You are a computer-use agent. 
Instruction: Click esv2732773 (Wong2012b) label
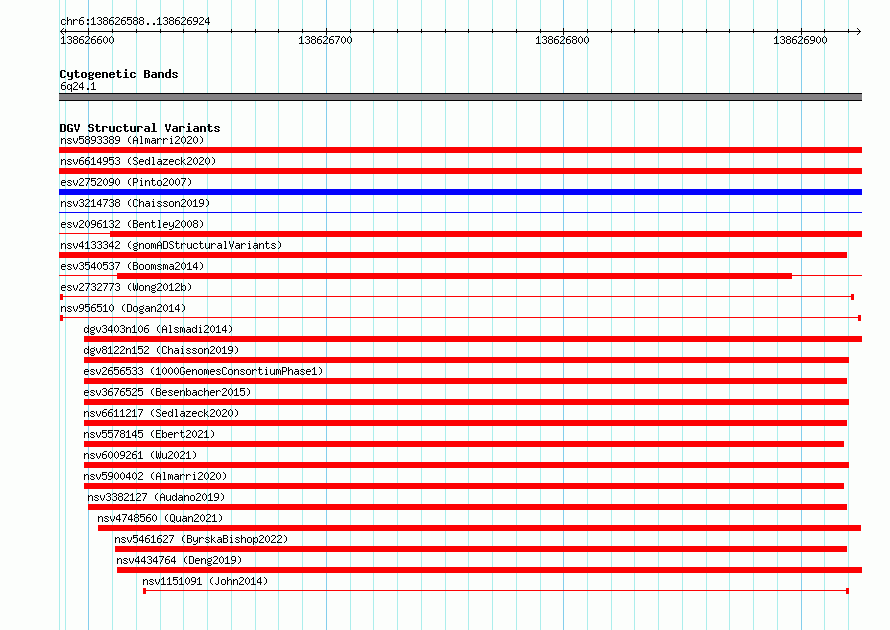click(126, 287)
